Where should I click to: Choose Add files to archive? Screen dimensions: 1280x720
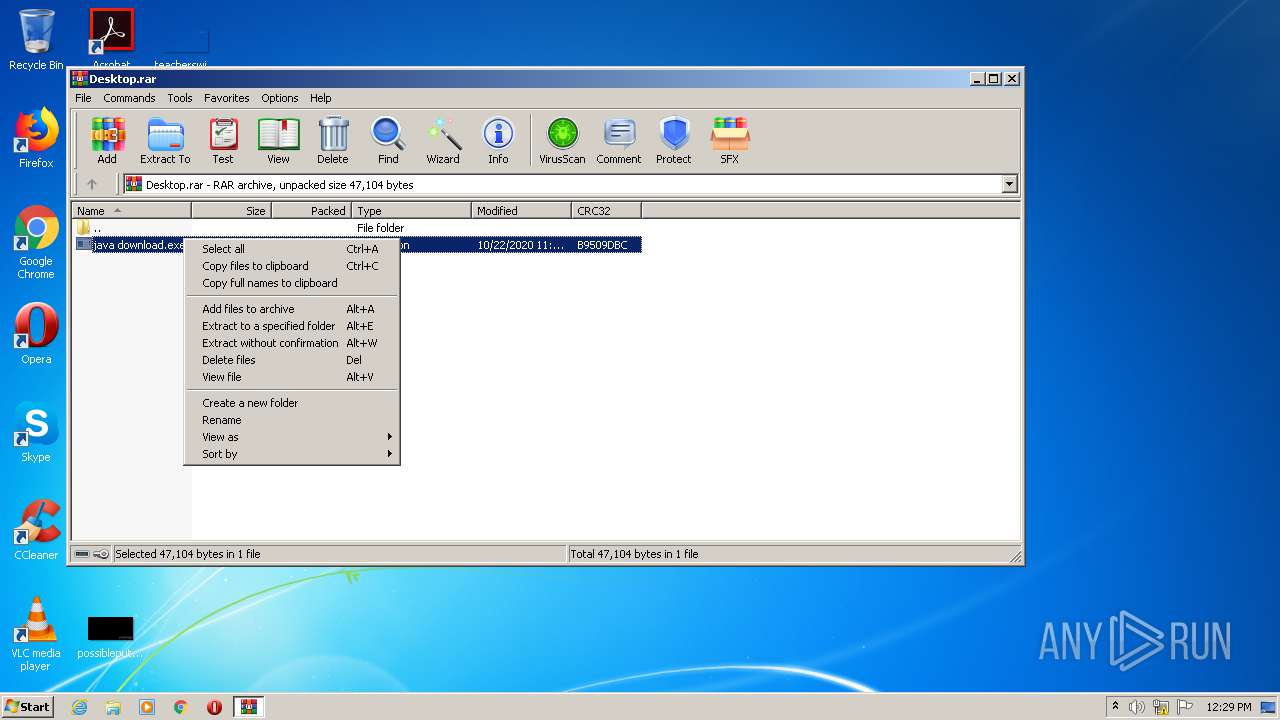pos(292,309)
